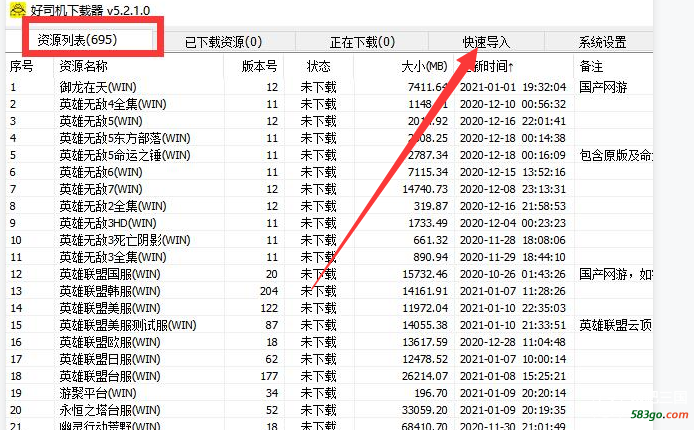This screenshot has width=694, height=430.
Task: Click the 英雄联盟云顶 note cell
Action: [616, 325]
